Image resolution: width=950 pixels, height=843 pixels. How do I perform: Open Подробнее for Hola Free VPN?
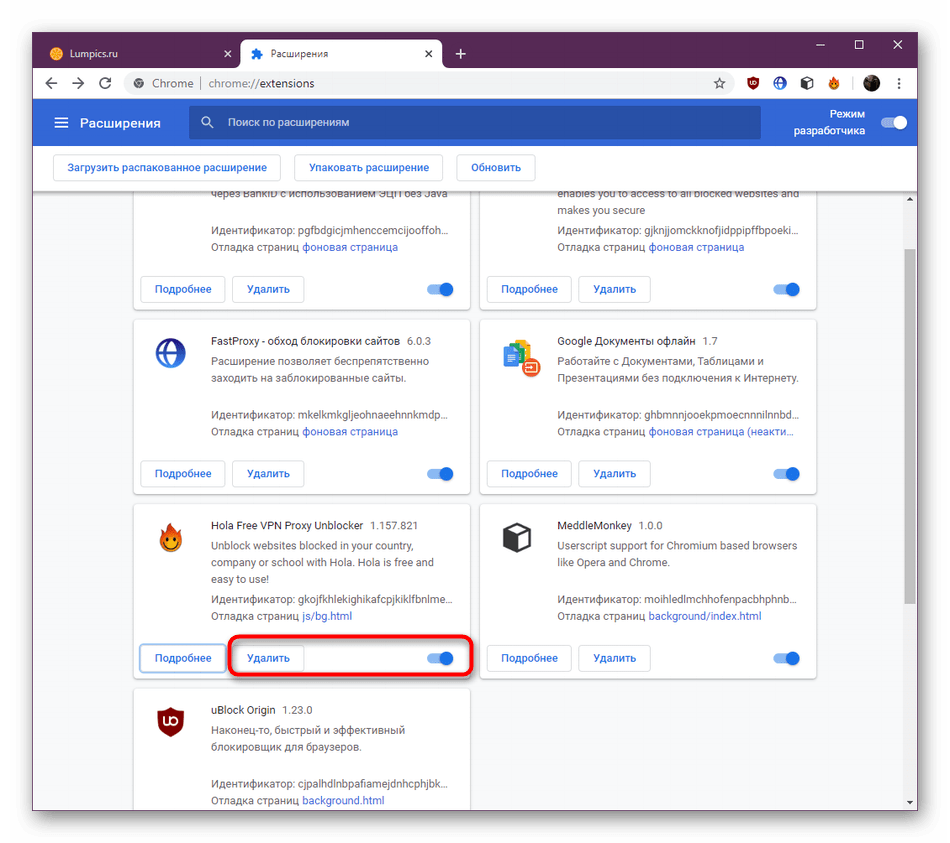[x=183, y=658]
